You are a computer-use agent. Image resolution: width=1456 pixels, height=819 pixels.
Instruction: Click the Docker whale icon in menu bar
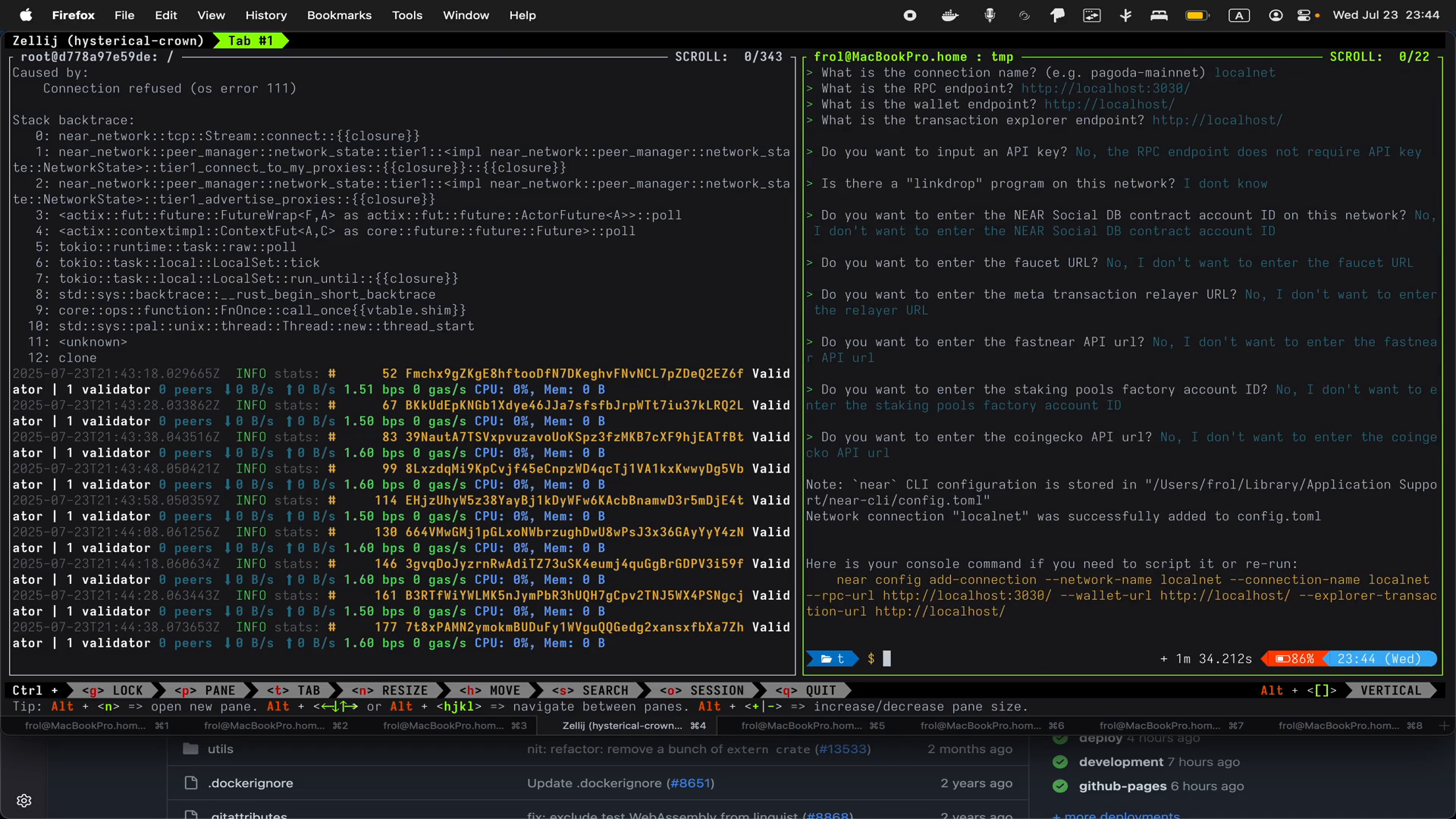949,15
